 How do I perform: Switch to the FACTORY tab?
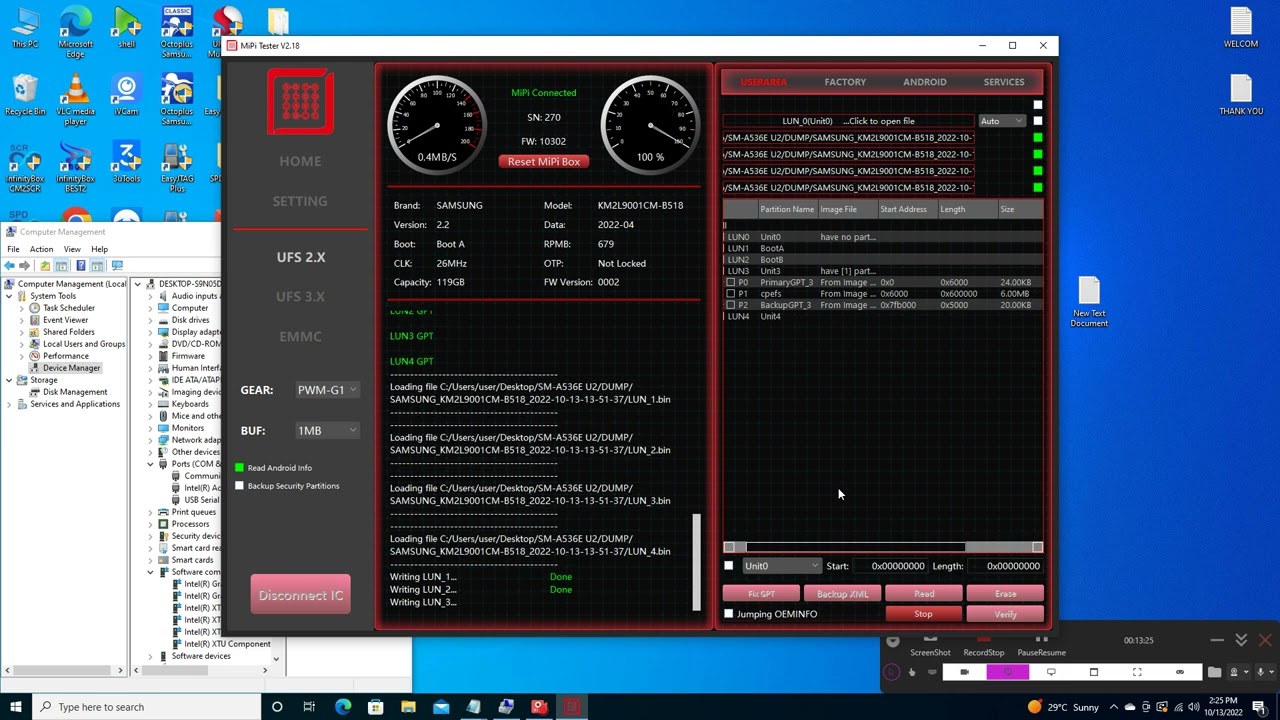point(845,82)
